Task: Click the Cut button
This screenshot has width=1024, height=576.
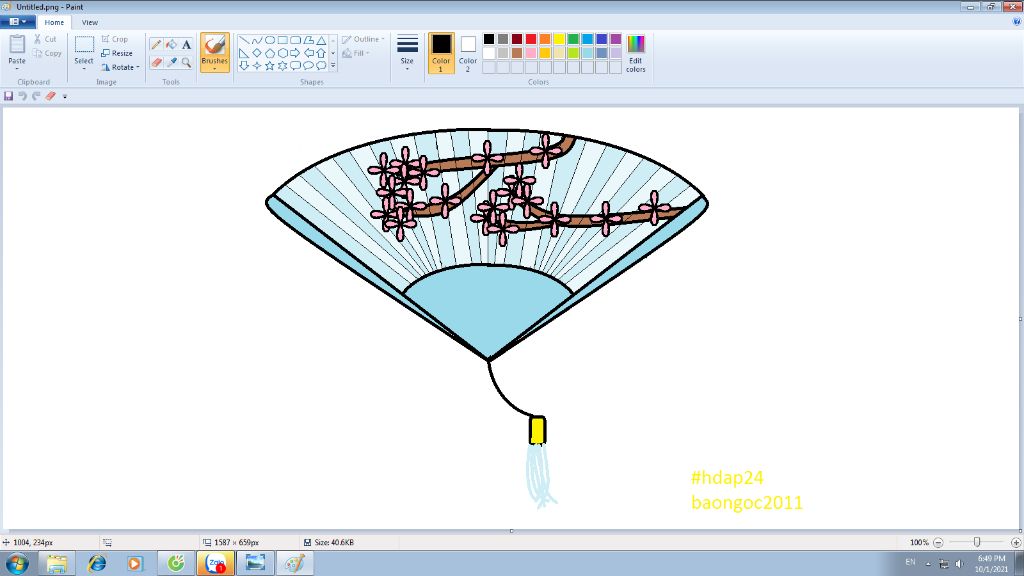Action: [x=45, y=39]
